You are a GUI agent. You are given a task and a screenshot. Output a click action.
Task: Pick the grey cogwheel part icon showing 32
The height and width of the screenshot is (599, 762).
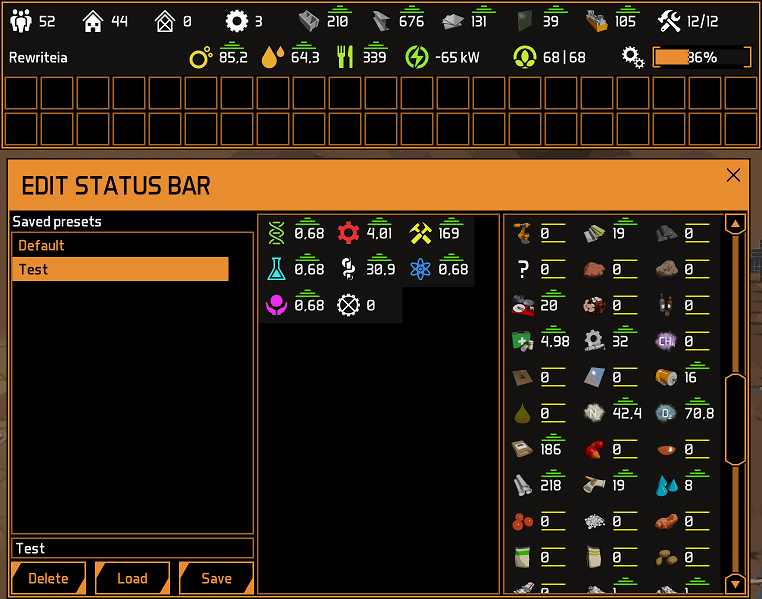coord(594,341)
